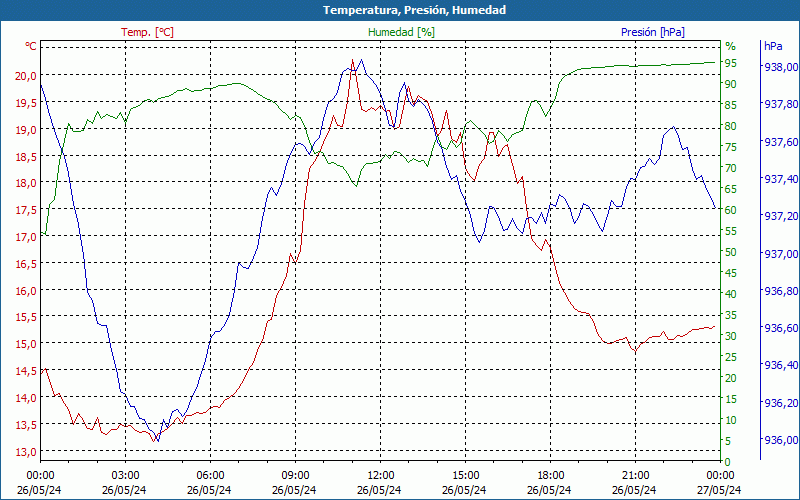Click the "09:00" time axis label
The width and height of the screenshot is (800, 500).
click(x=295, y=474)
